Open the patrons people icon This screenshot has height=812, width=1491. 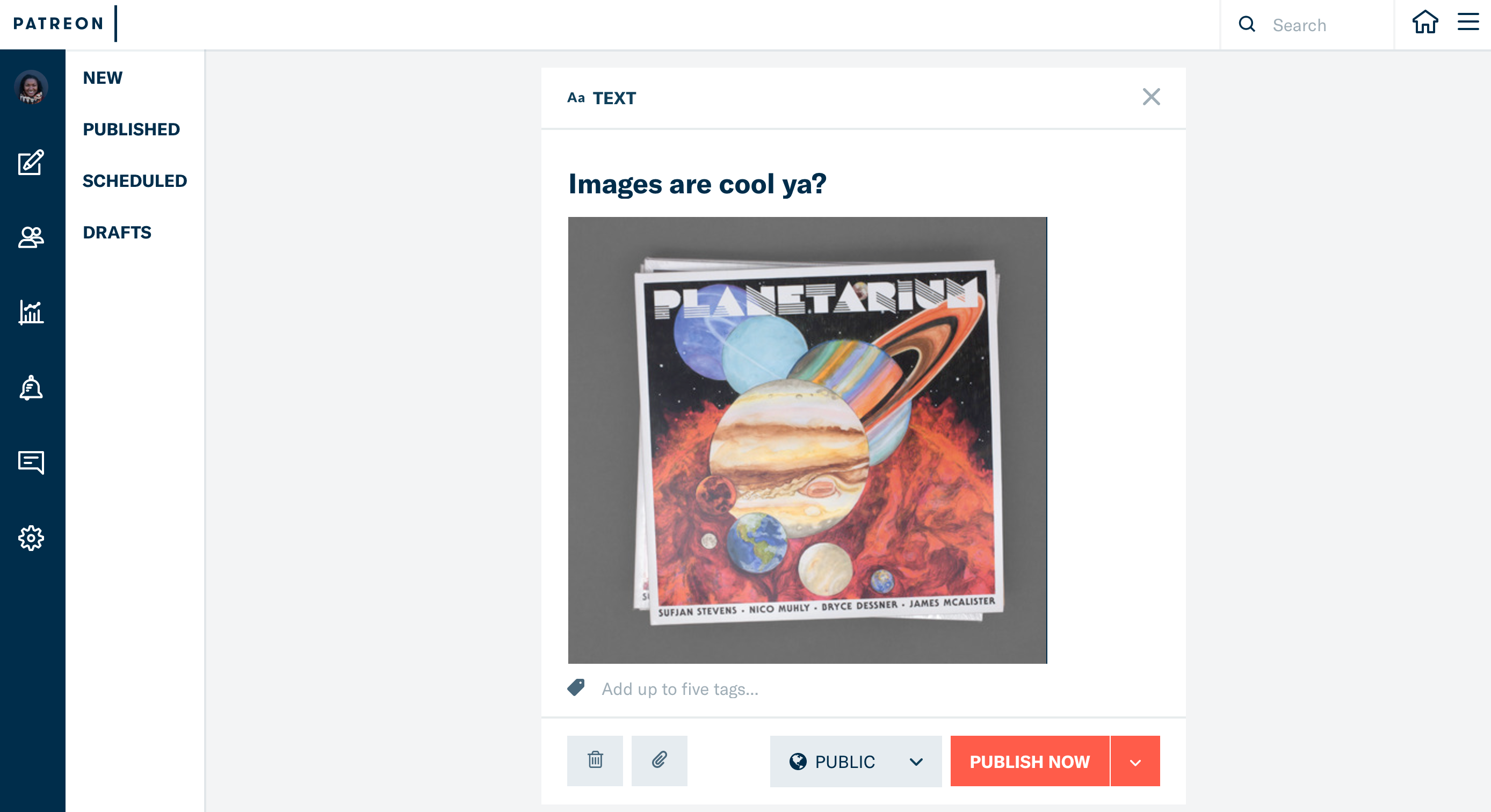coord(31,237)
